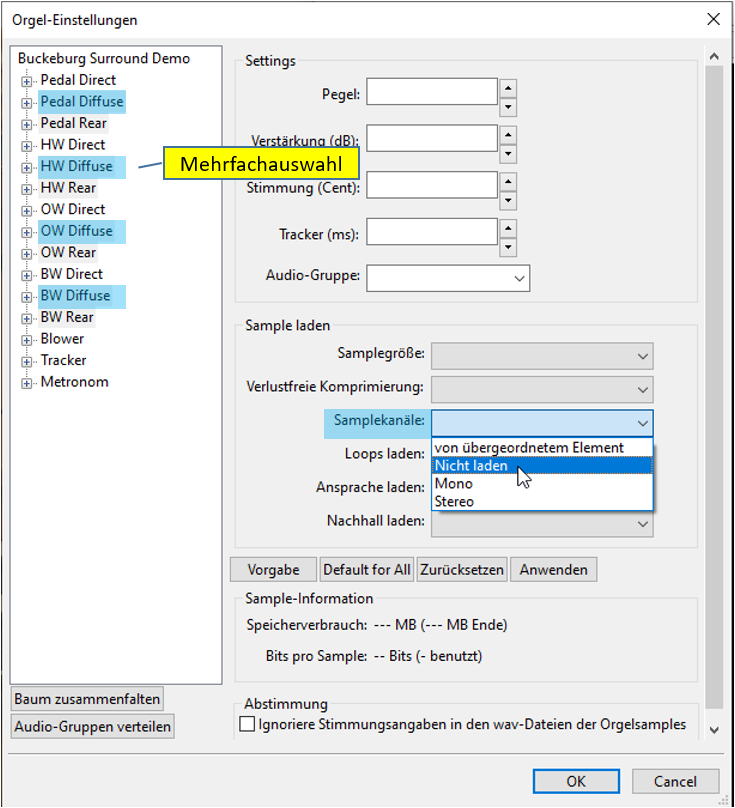Decrease the Tracker (ms) value with down arrow
Screen dimensions: 735x808
(x=508, y=247)
